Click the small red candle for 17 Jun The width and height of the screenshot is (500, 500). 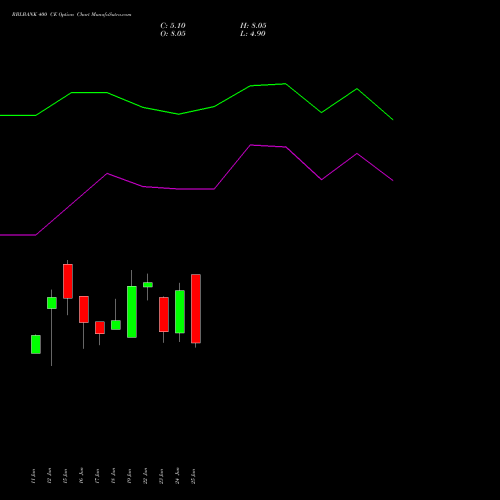[100, 328]
